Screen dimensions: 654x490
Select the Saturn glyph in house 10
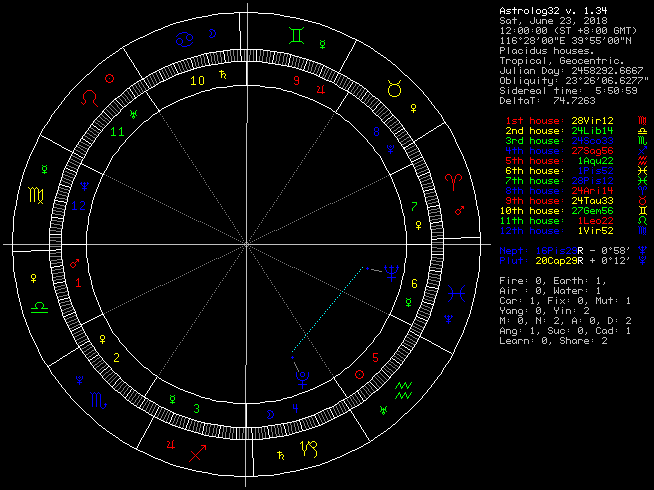click(223, 75)
